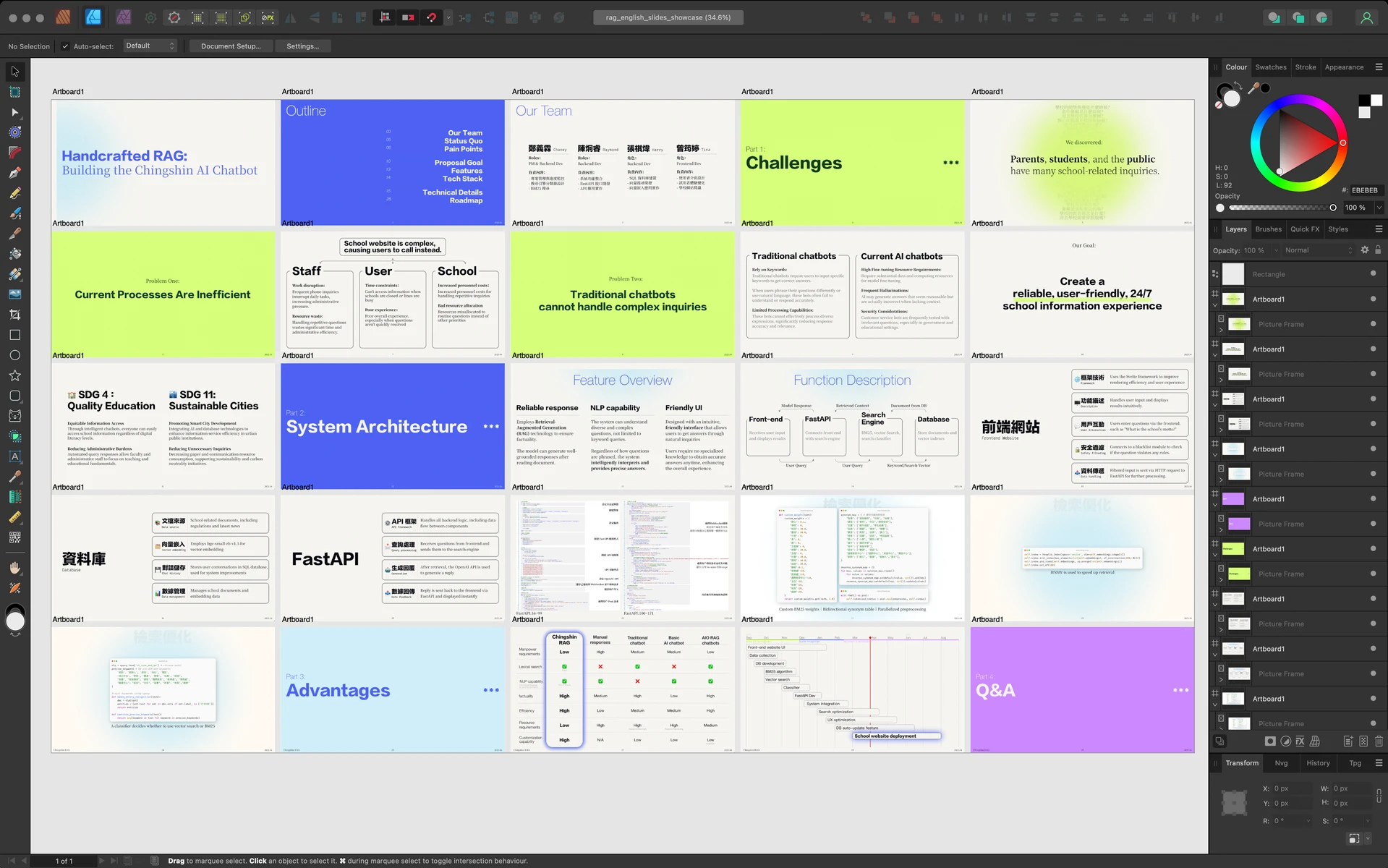Viewport: 1388px width, 868px height.
Task: Switch to the History tab
Action: coord(1319,762)
